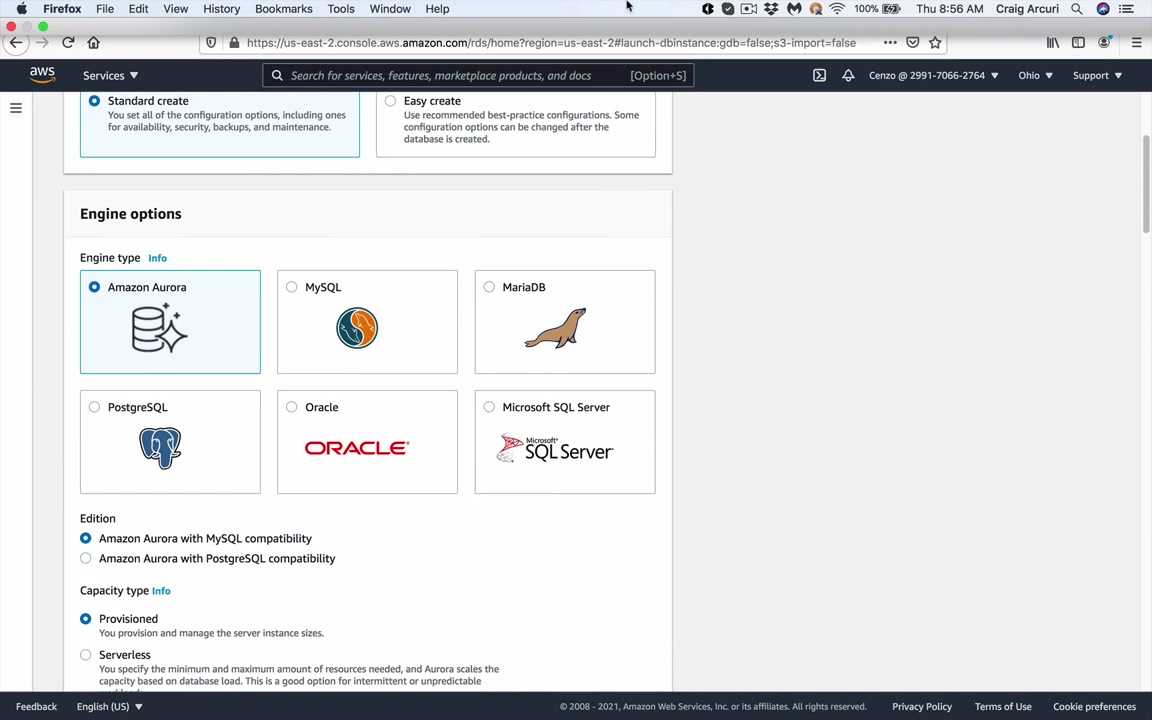Viewport: 1152px width, 720px height.
Task: Click the Oracle logo
Action: [356, 447]
